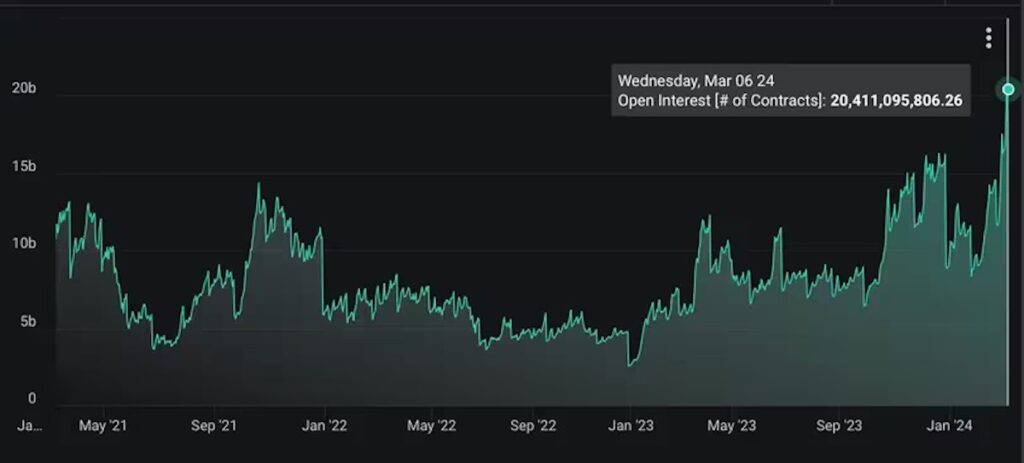The width and height of the screenshot is (1024, 463).
Task: Click the '5b' y-axis label
Action: pyautogui.click(x=27, y=321)
